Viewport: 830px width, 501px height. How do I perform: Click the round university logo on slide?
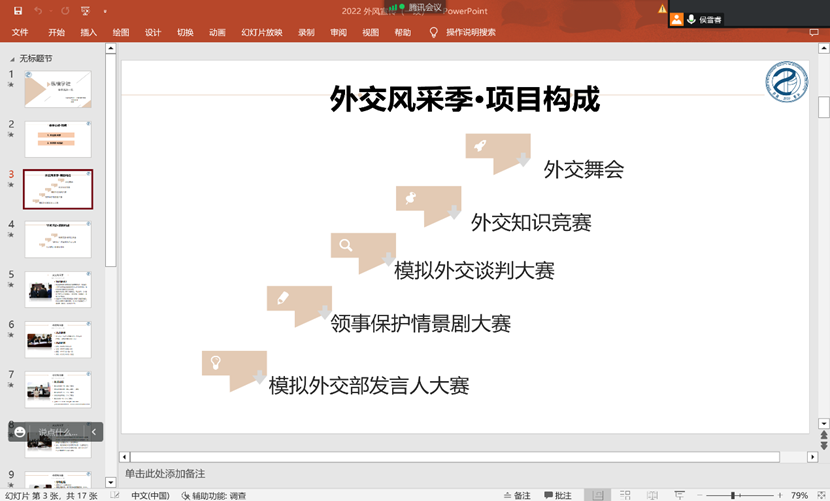[x=787, y=82]
